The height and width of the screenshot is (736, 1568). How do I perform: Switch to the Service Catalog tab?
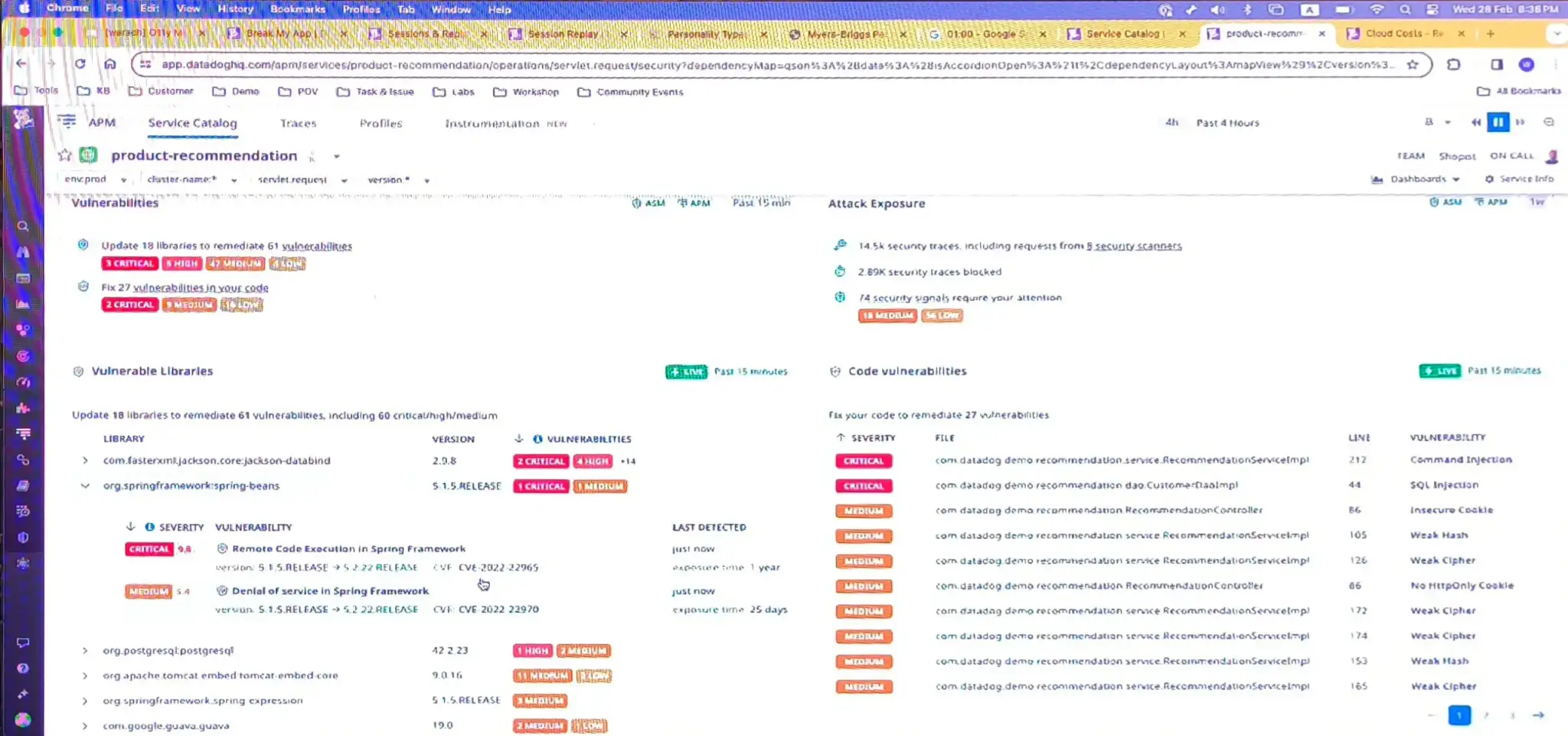(x=192, y=123)
